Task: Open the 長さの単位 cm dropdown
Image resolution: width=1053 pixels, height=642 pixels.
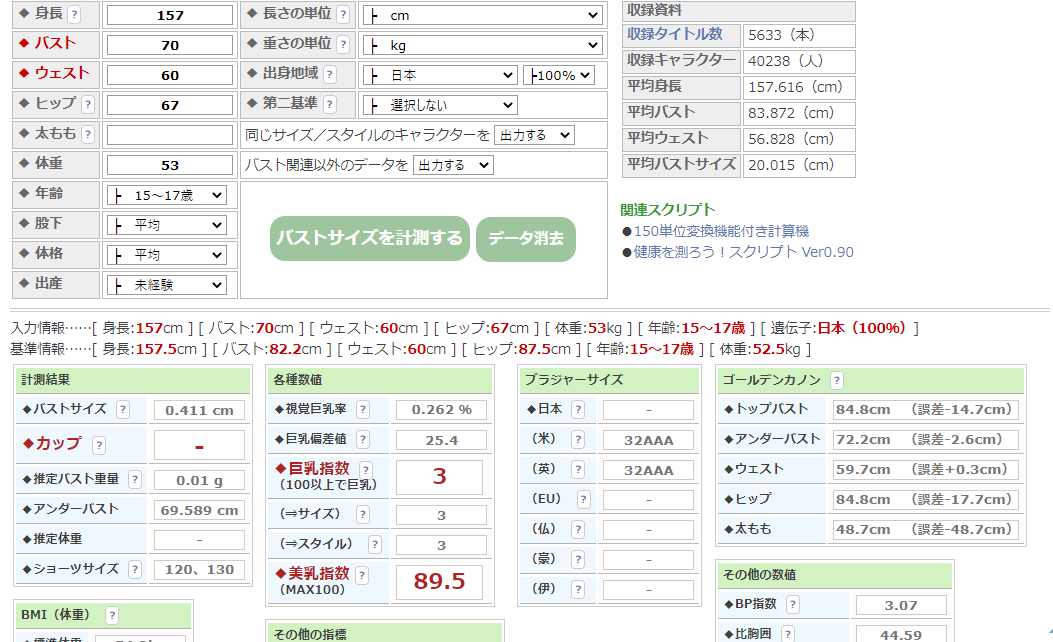Action: pos(484,16)
